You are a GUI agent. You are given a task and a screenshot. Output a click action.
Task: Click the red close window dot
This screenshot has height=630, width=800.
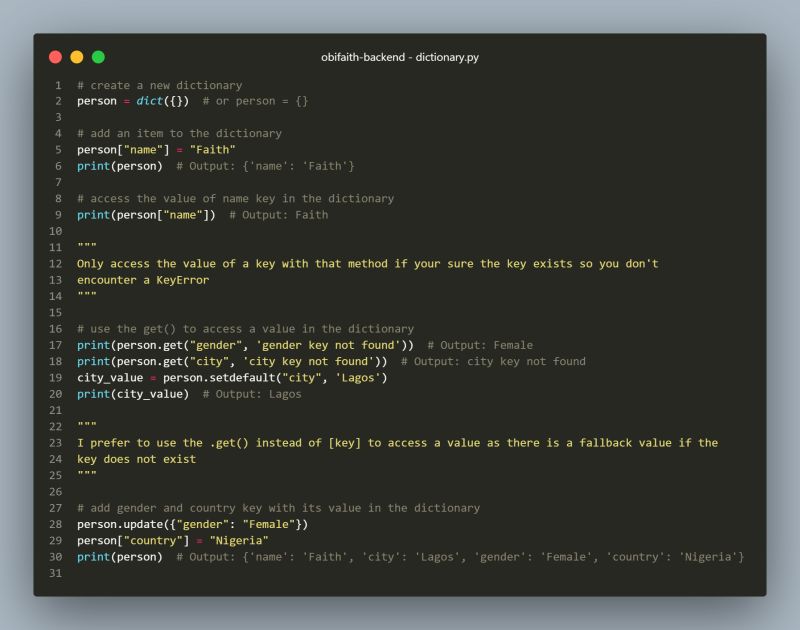(x=56, y=57)
